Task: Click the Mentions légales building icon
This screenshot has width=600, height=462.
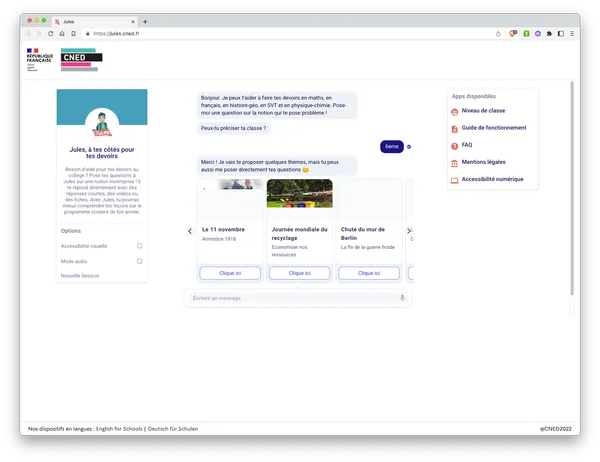Action: (455, 163)
